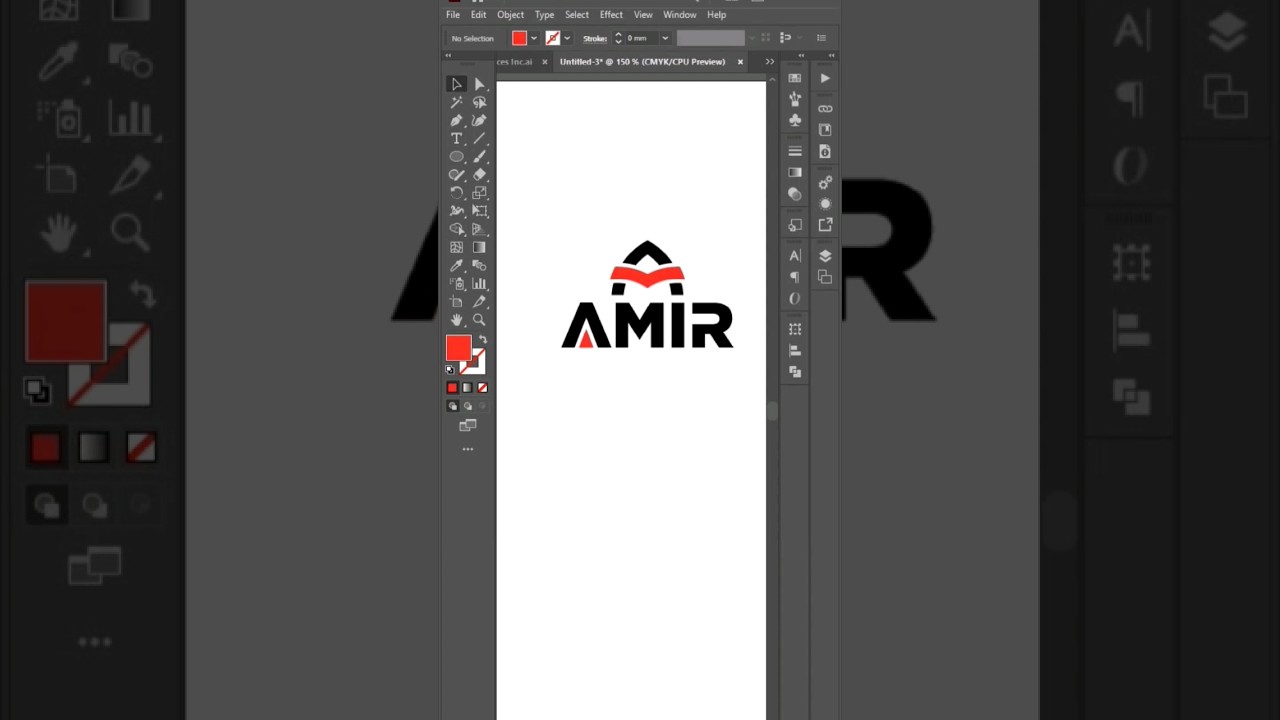Click the Stroke swatch in toolbox
This screenshot has height=720, width=1280.
(476, 364)
